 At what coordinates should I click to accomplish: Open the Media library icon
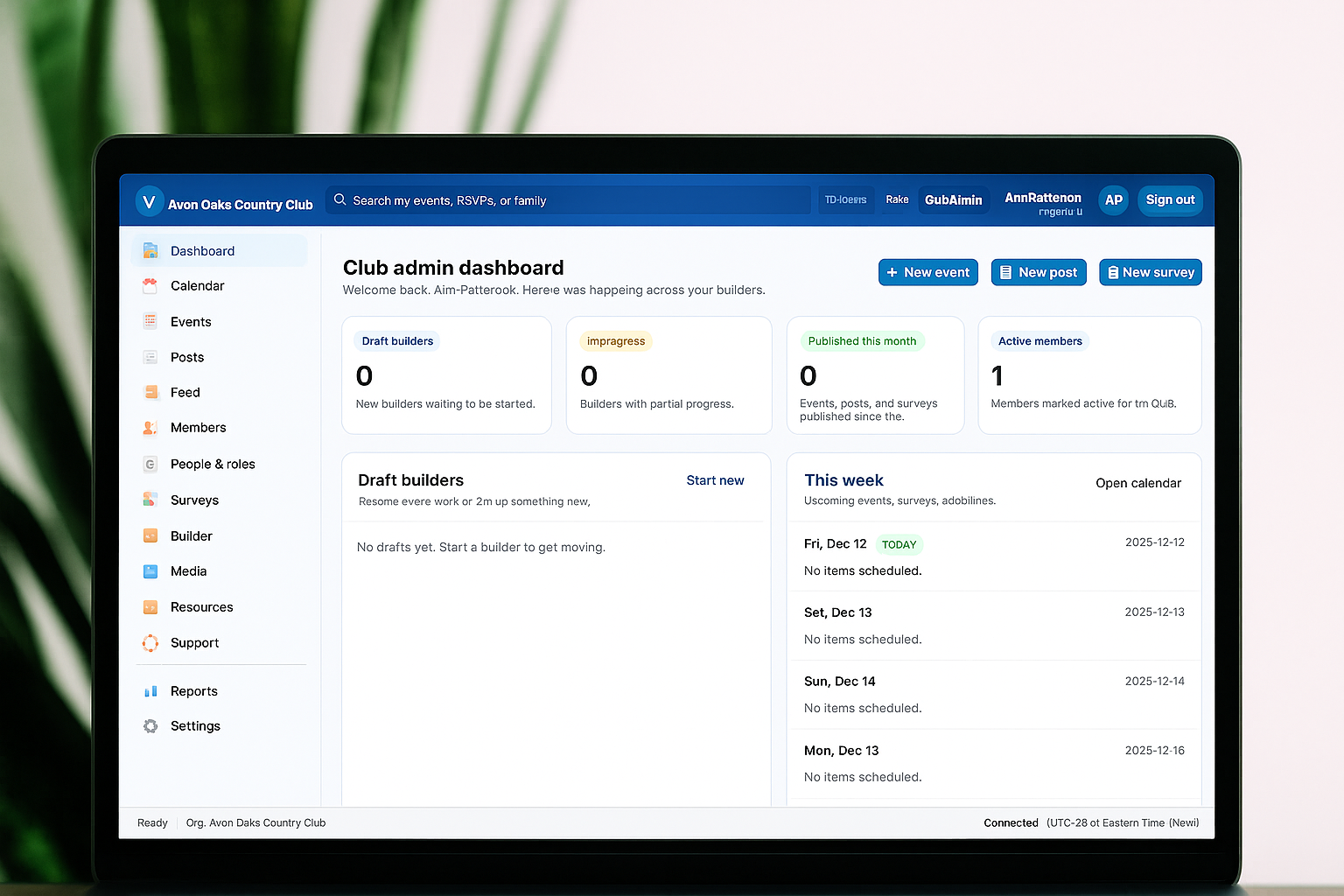click(x=150, y=571)
